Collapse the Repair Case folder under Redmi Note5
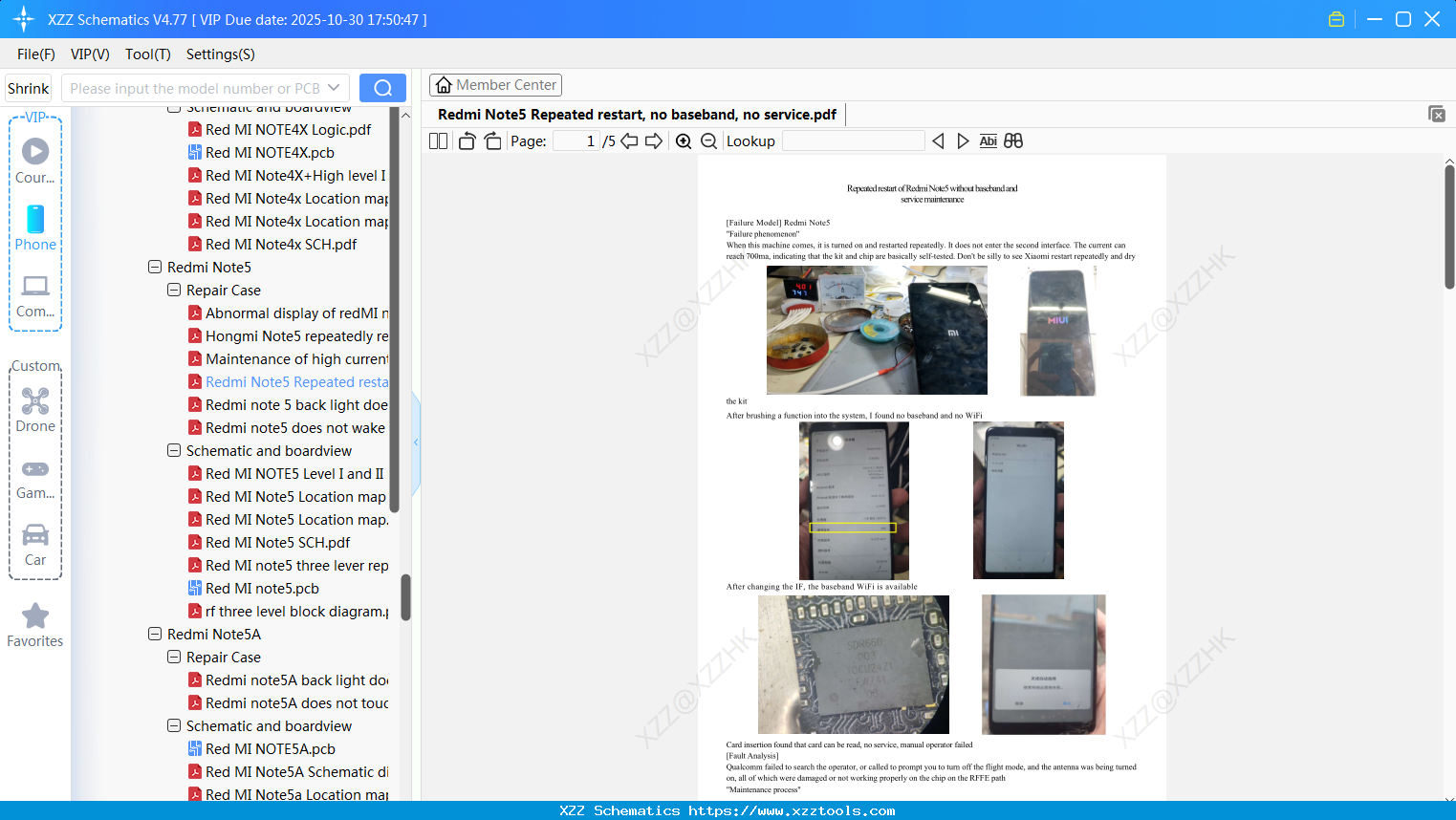 pyautogui.click(x=173, y=290)
